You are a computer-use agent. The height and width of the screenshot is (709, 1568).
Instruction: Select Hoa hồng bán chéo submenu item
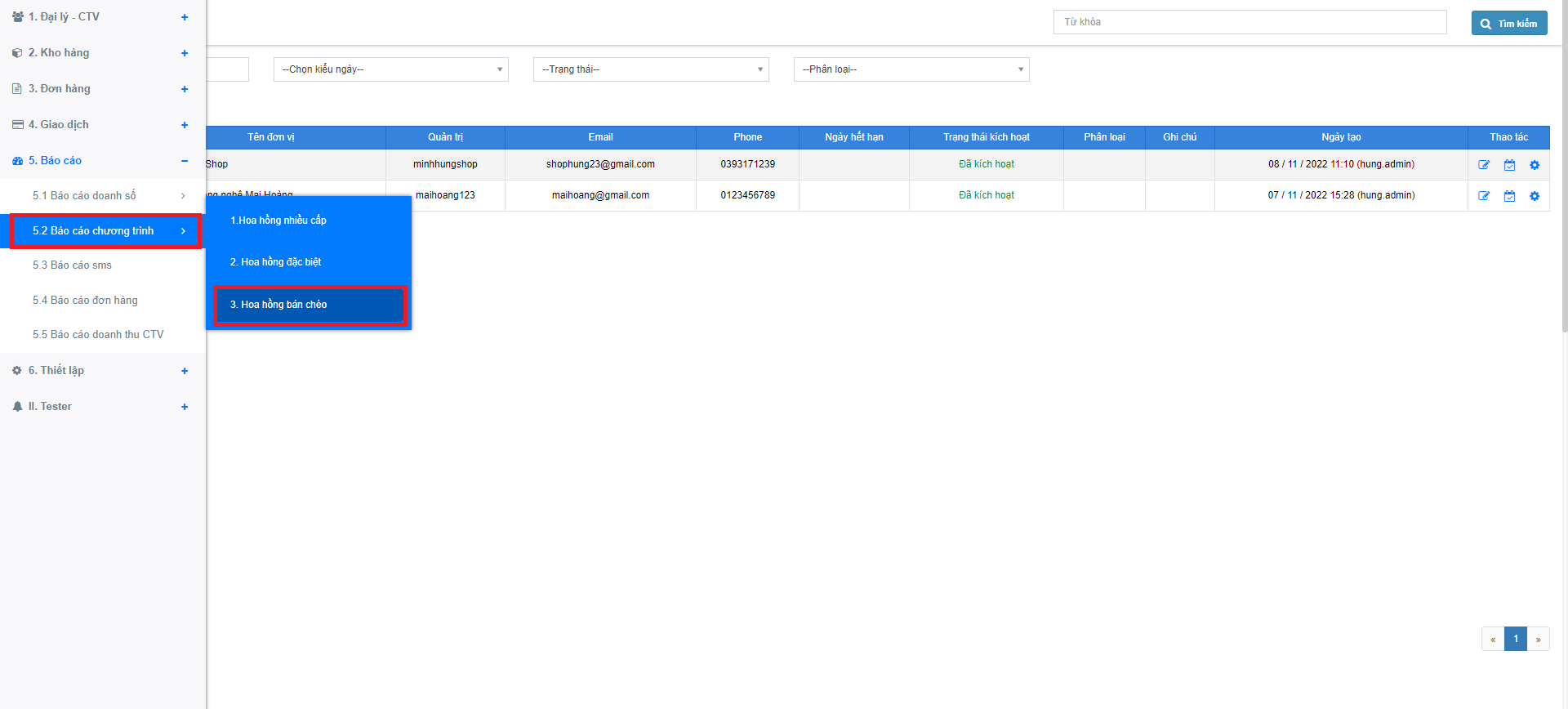310,305
